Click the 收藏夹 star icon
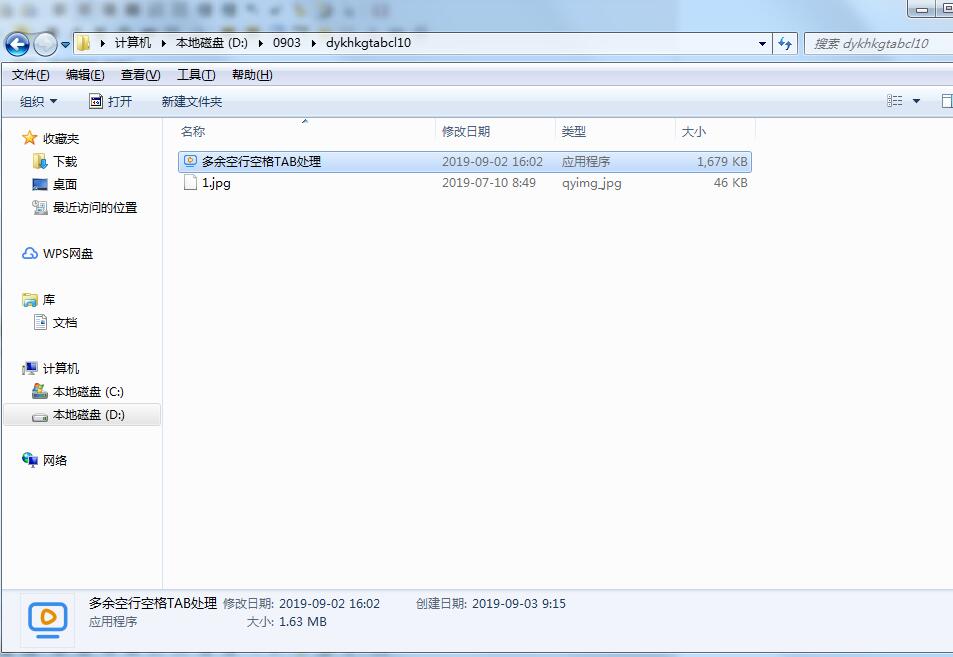Viewport: 953px width, 657px height. 30,138
